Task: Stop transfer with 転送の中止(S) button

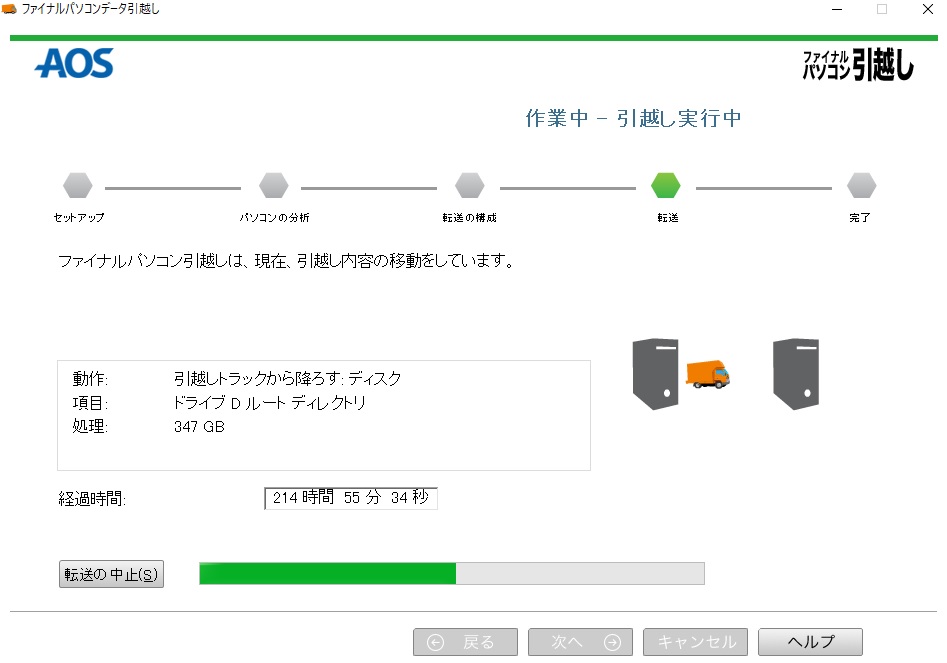Action: (x=111, y=574)
